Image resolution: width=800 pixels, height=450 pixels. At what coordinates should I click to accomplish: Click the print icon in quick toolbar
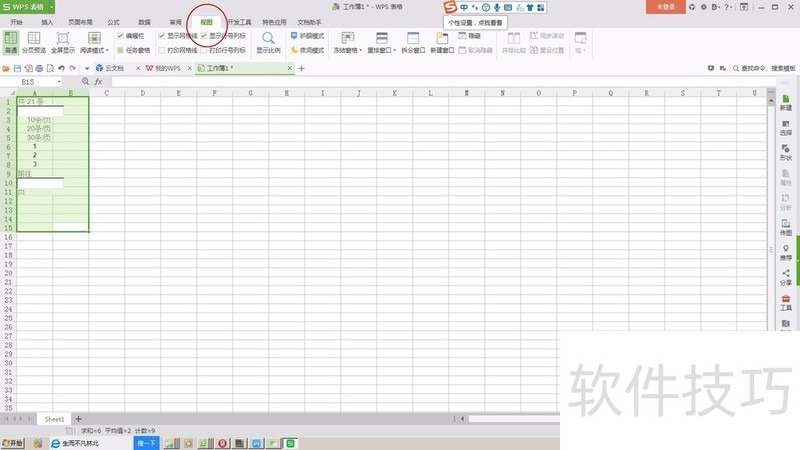39,68
